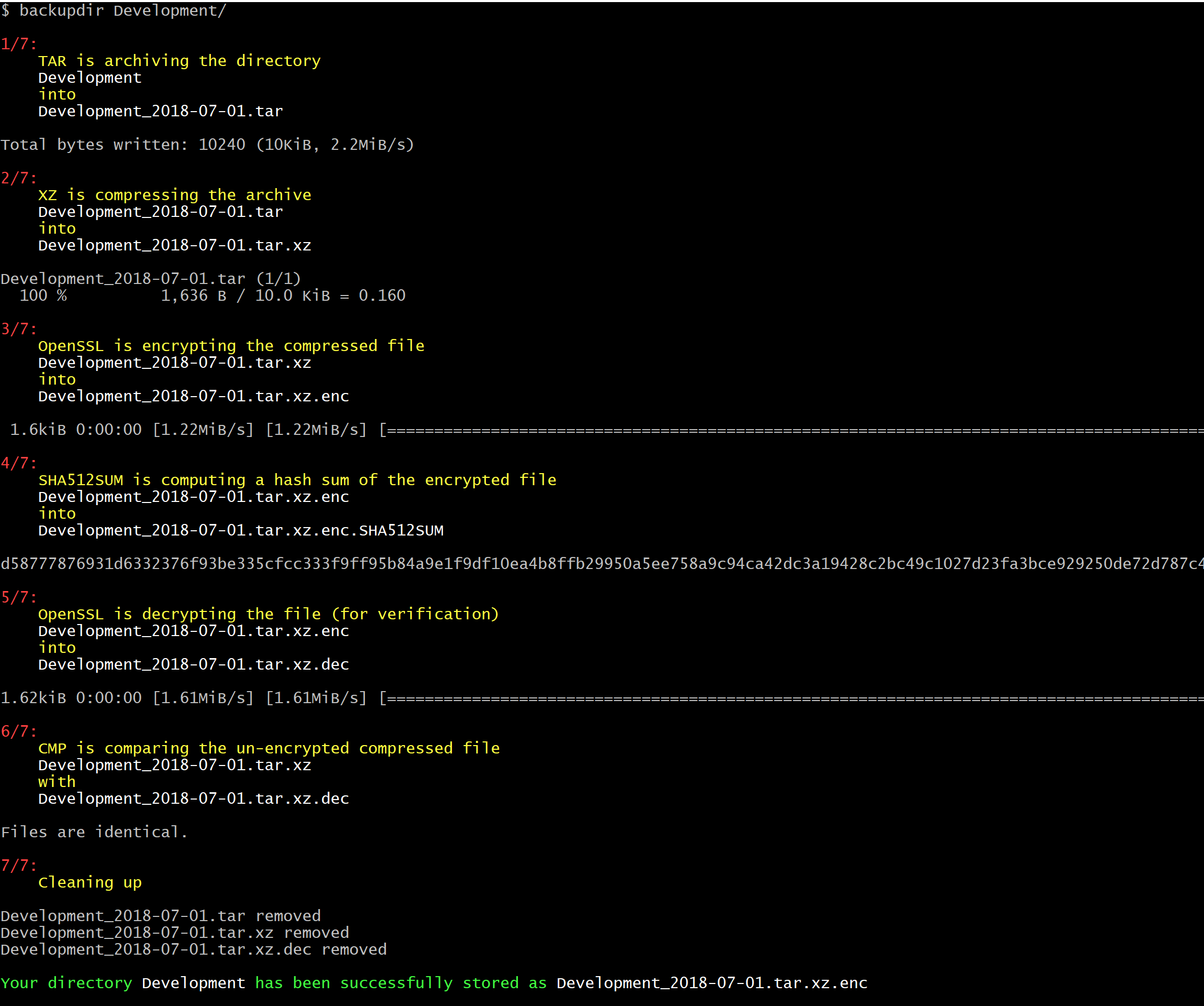
Task: Click 'Development_2018-07-01.tar.xz removed' line
Action: [x=175, y=933]
